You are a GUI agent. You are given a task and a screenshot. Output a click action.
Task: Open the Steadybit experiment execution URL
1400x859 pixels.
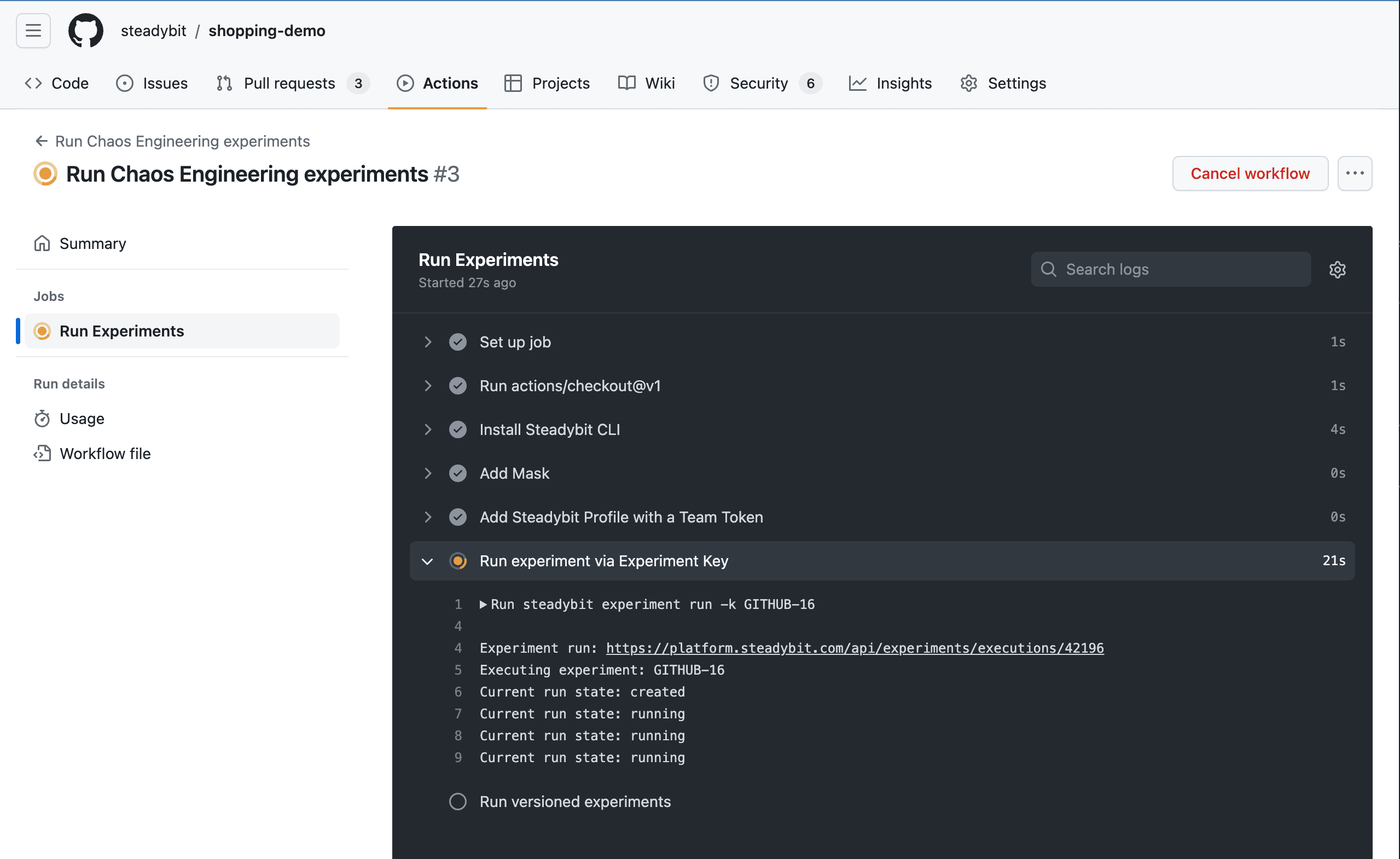[855, 648]
